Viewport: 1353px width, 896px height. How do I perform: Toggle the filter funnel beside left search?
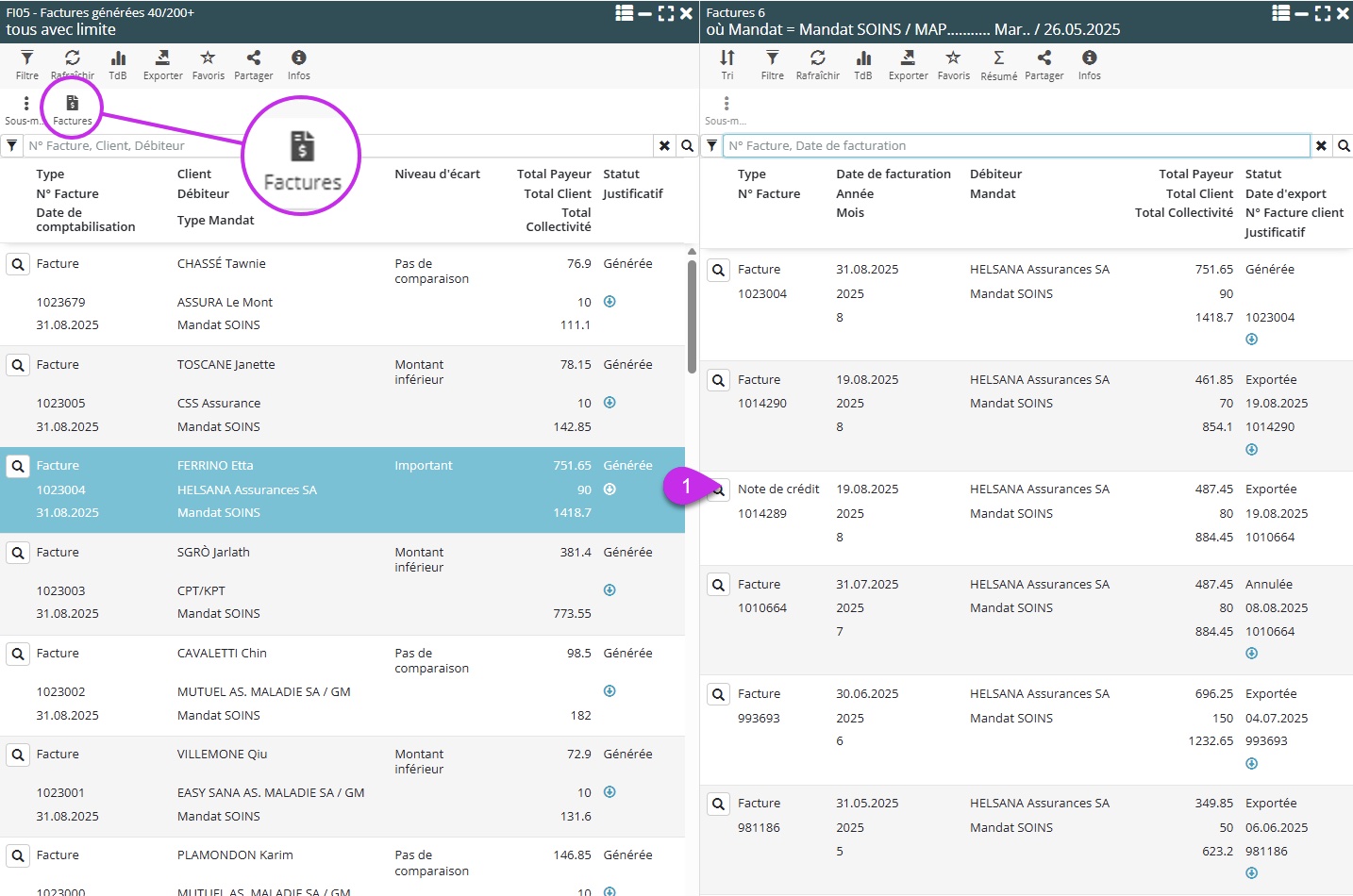point(11,146)
